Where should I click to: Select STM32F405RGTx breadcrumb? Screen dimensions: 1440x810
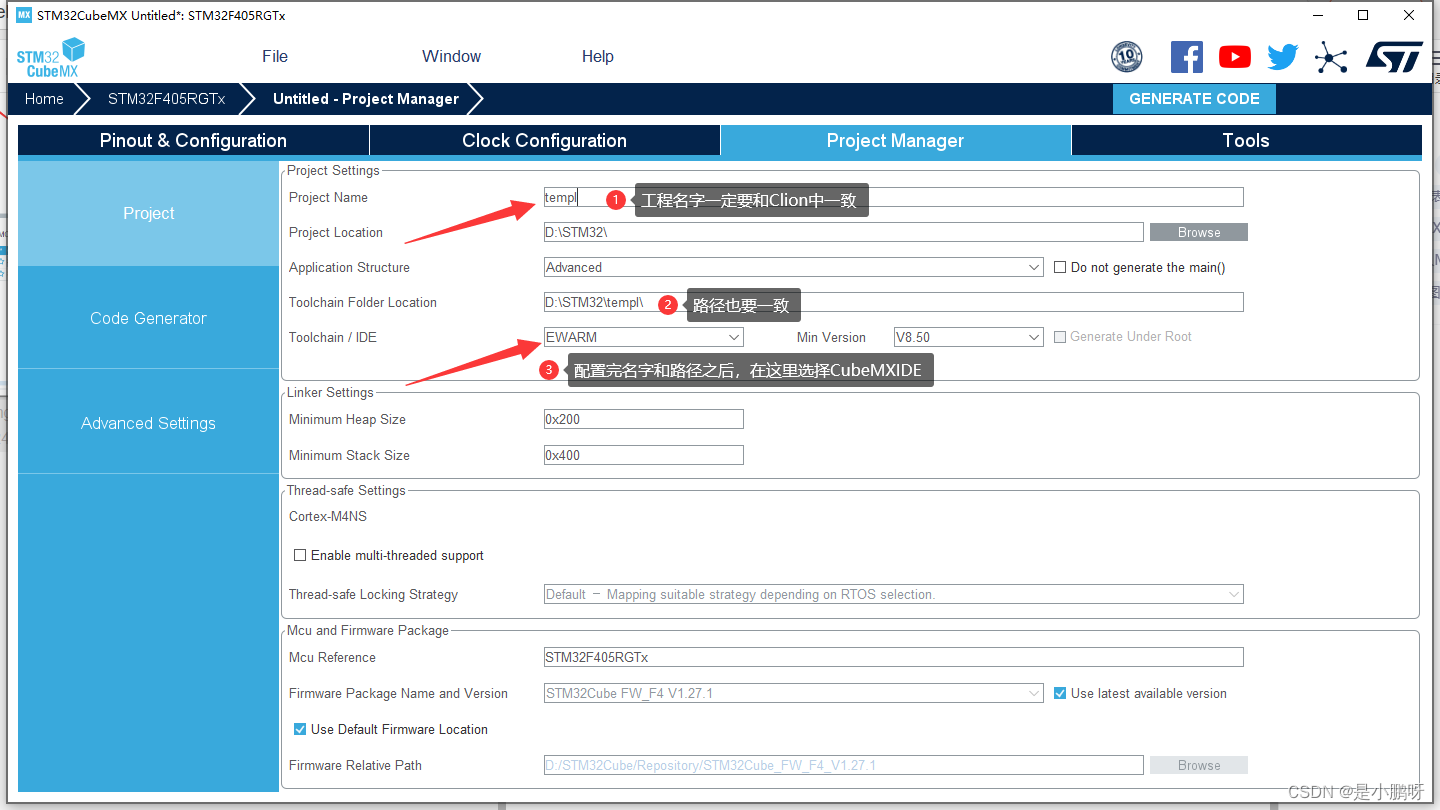(167, 99)
